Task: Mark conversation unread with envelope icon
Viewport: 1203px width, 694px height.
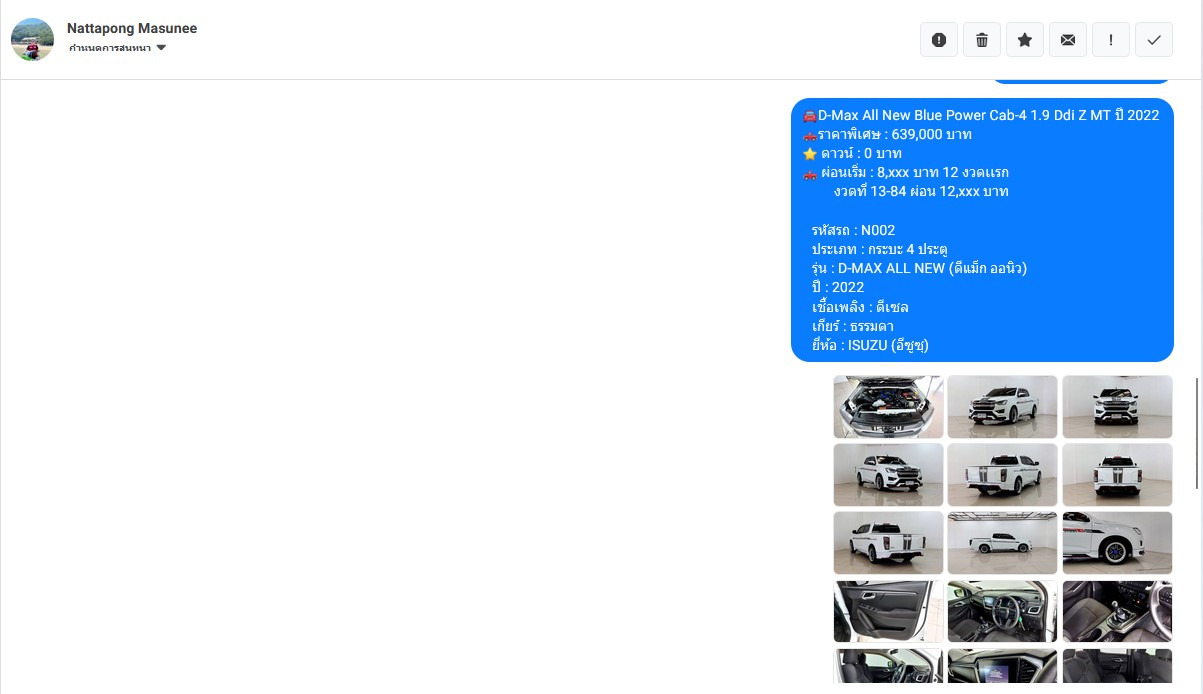Action: pos(1068,40)
